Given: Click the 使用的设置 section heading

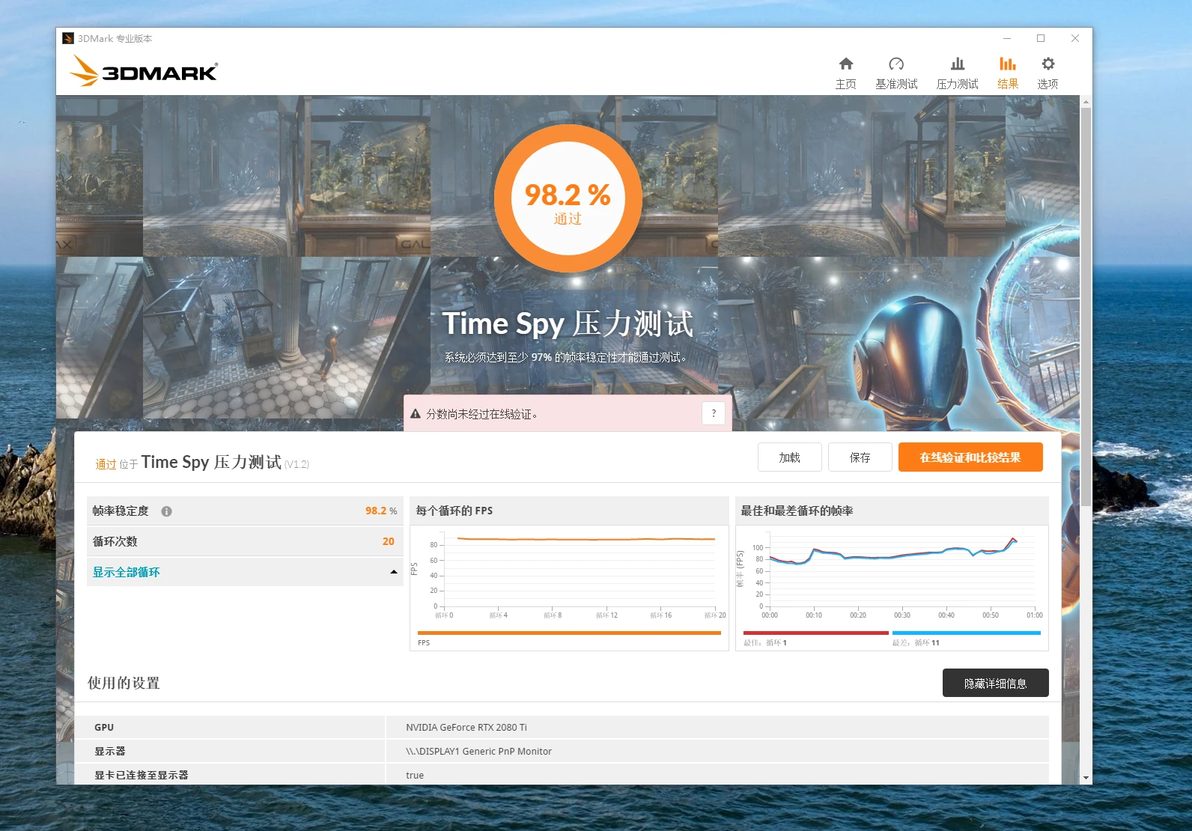Looking at the screenshot, I should (123, 683).
